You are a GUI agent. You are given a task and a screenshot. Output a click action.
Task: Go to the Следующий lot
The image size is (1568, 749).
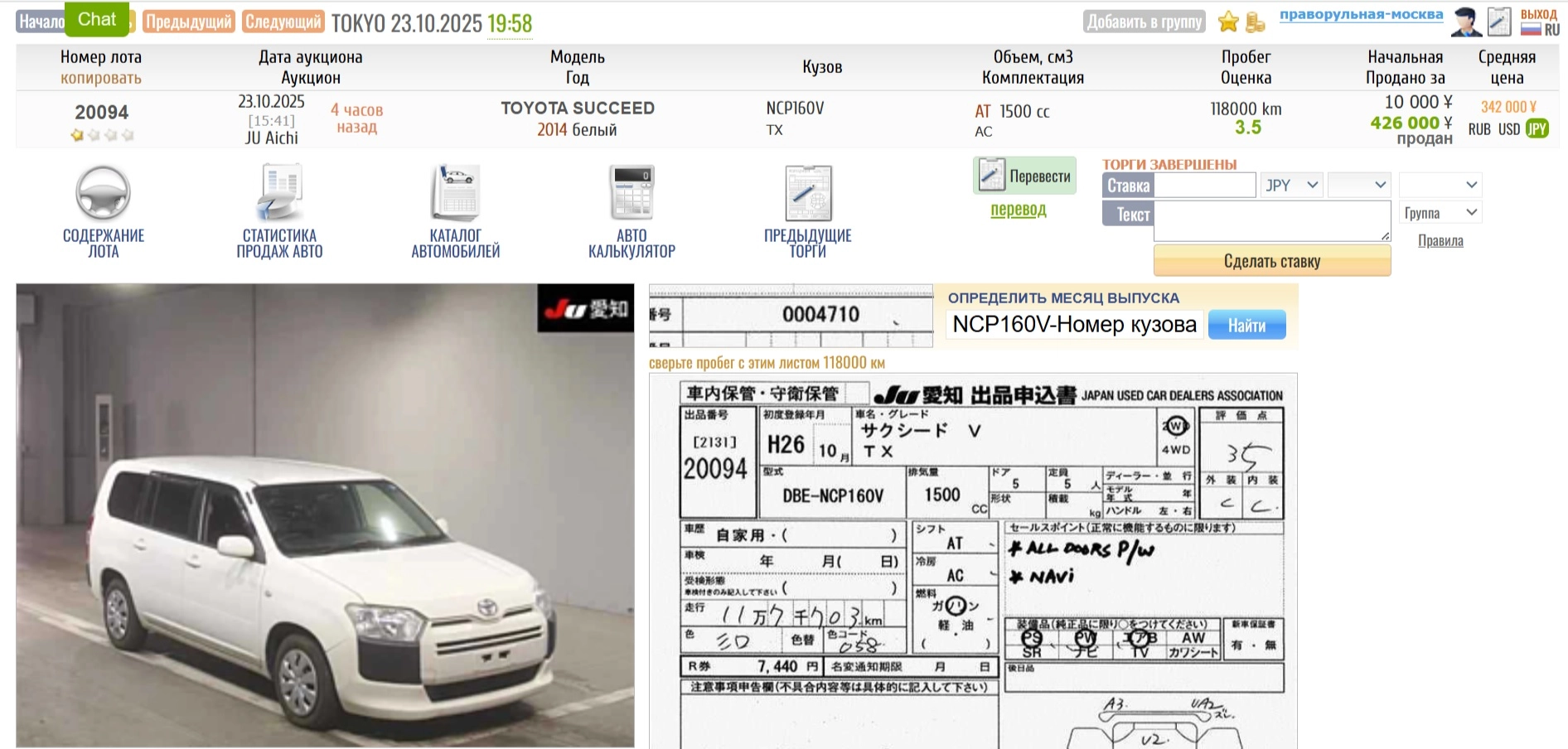coord(283,22)
